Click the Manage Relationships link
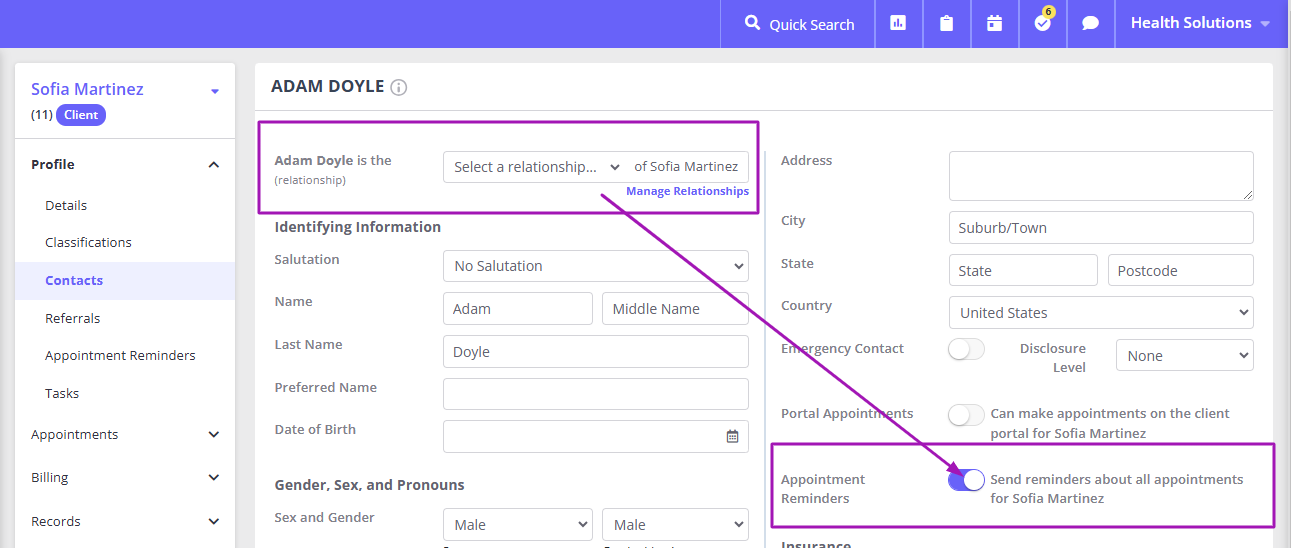1291x548 pixels. pyautogui.click(x=687, y=191)
